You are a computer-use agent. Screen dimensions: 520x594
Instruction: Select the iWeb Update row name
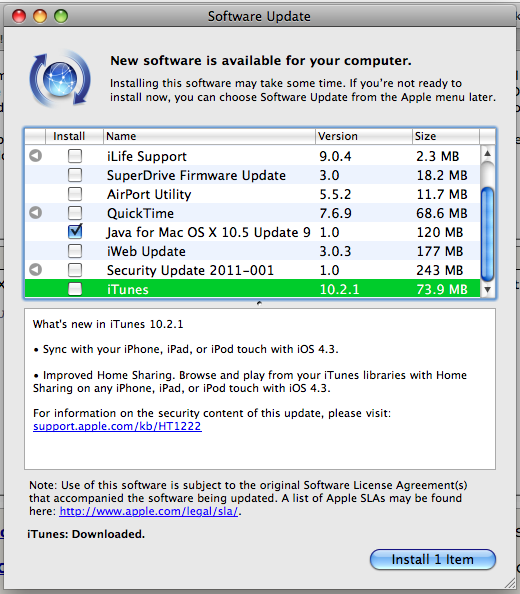[146, 251]
